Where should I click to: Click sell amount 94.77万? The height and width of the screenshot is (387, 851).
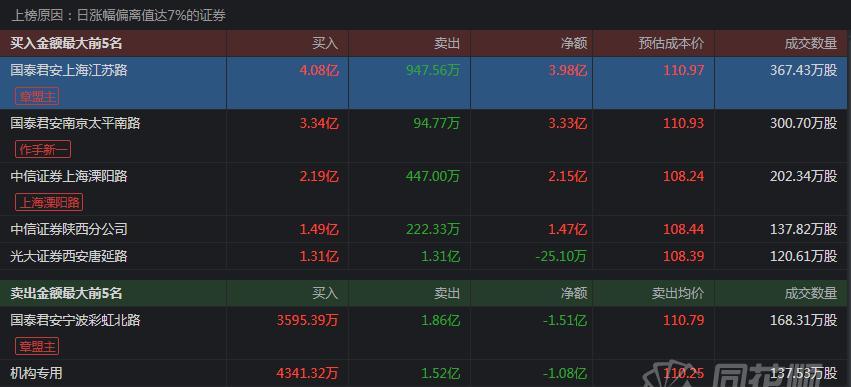point(436,123)
